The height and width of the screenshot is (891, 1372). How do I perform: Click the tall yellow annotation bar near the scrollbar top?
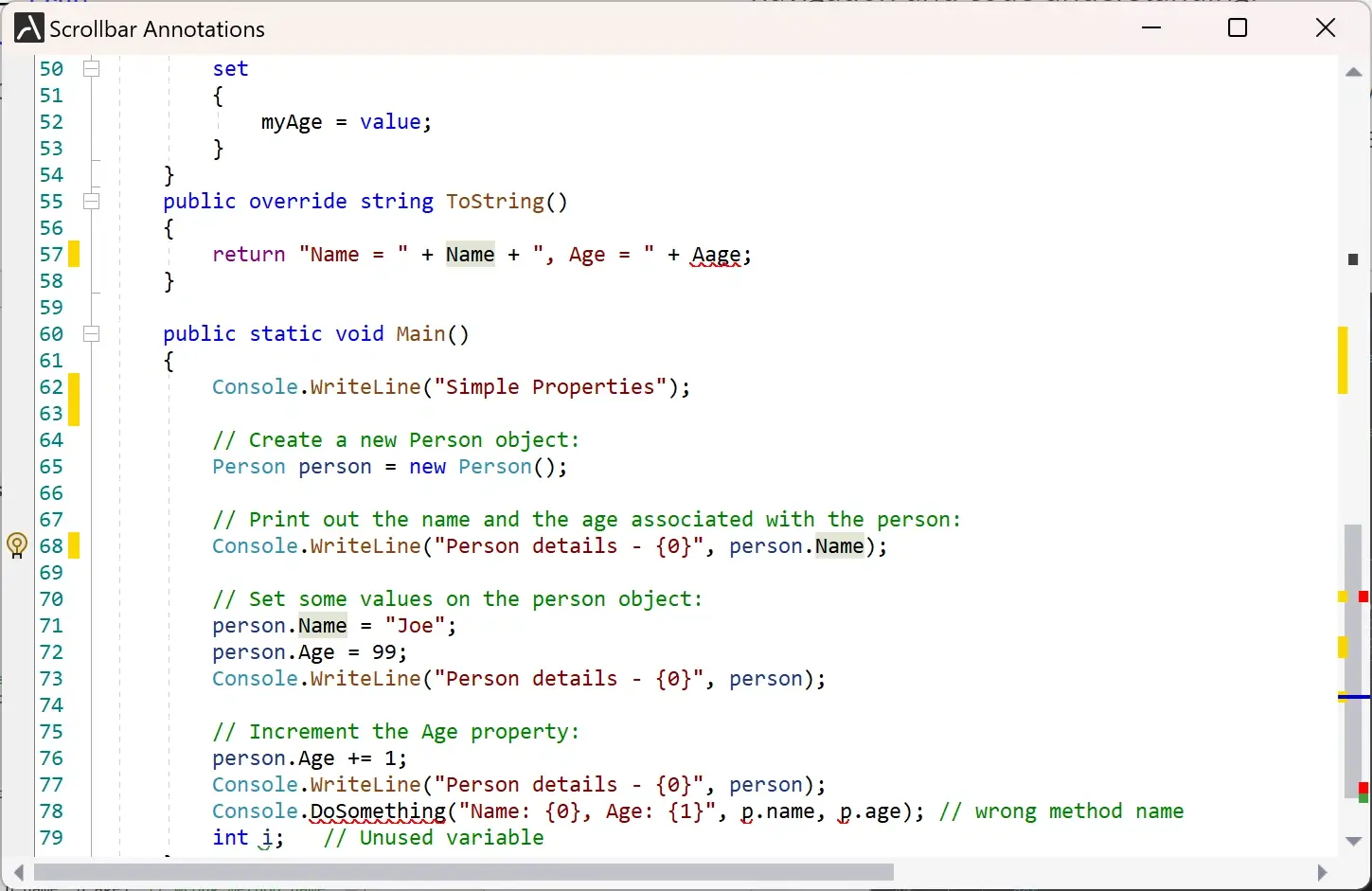pyautogui.click(x=1343, y=360)
